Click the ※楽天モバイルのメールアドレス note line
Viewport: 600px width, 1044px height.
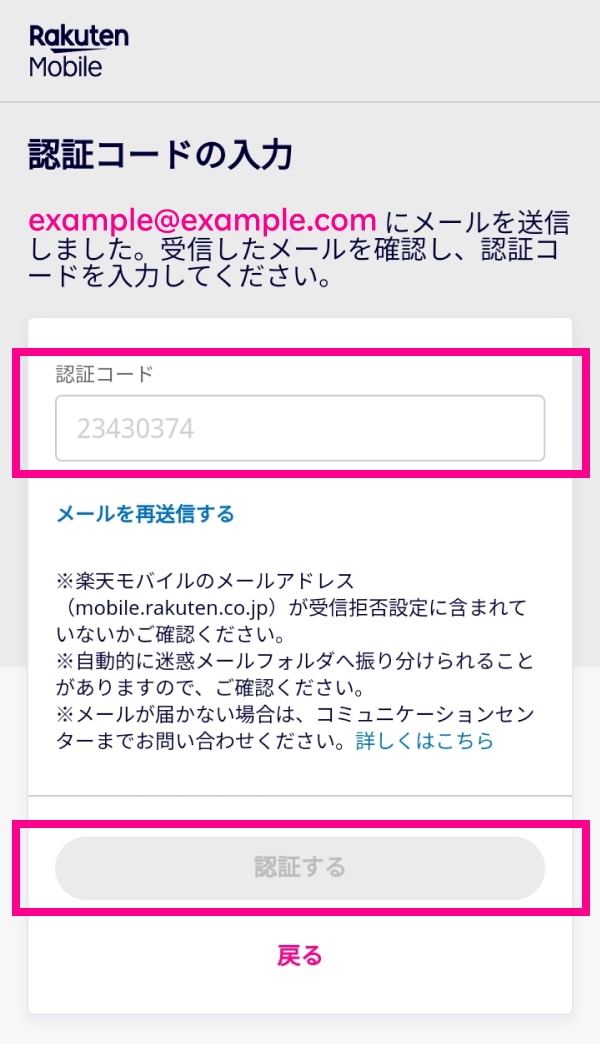(205, 581)
